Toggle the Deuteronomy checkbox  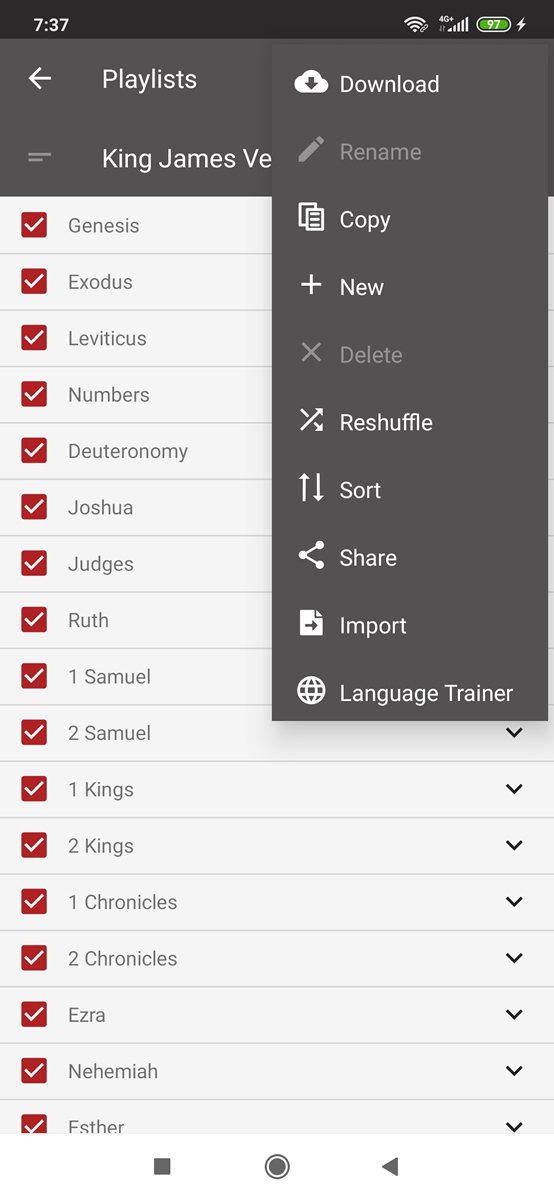[34, 451]
